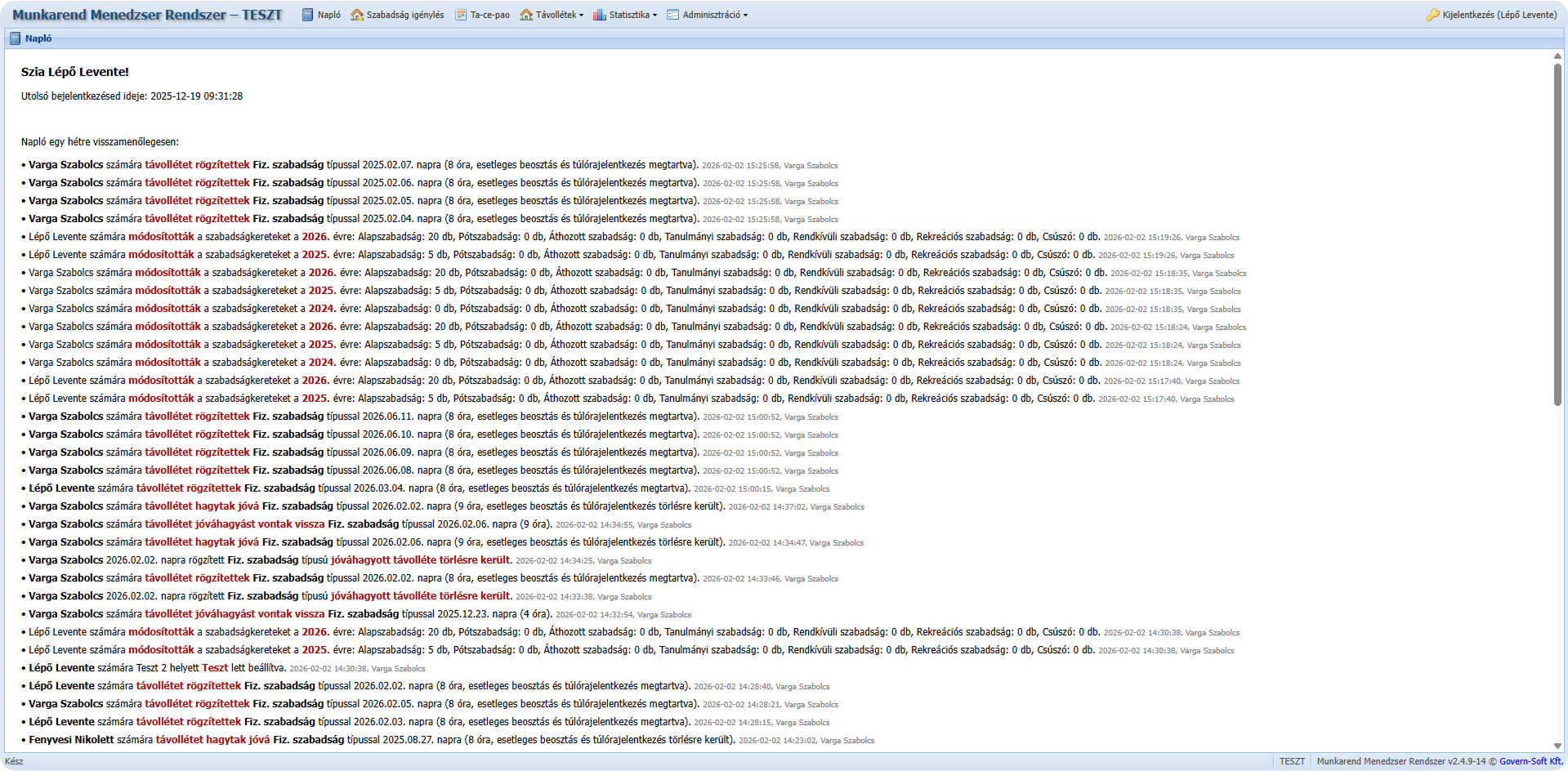
Task: Expand the Adminisztráció dropdown arrow
Action: coord(745,16)
